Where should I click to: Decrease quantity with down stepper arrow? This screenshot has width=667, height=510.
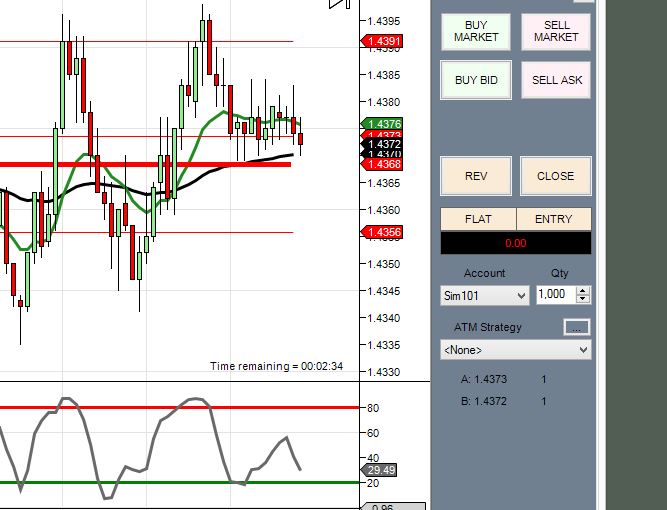pos(583,299)
